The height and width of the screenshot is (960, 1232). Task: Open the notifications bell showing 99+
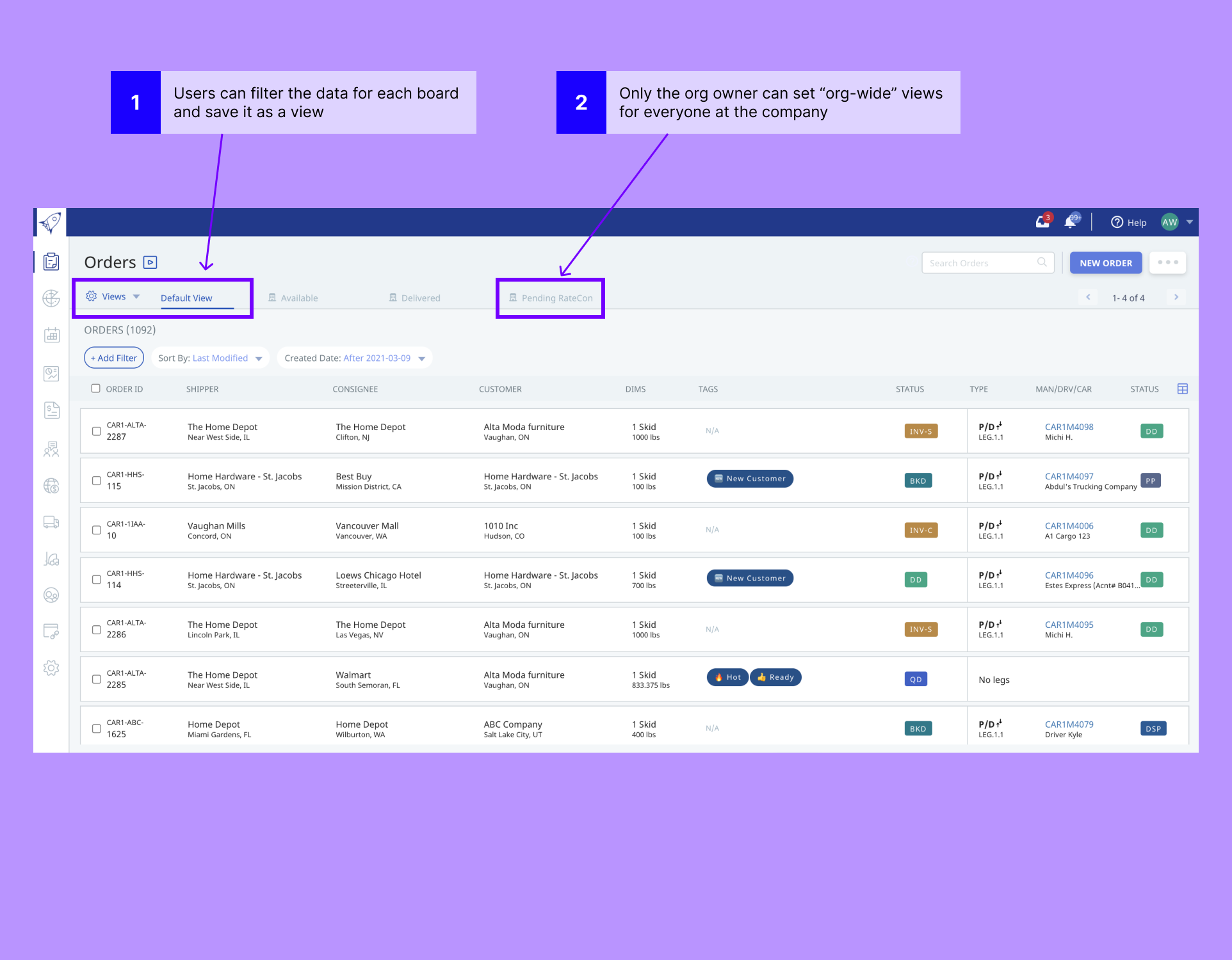pyautogui.click(x=1070, y=221)
